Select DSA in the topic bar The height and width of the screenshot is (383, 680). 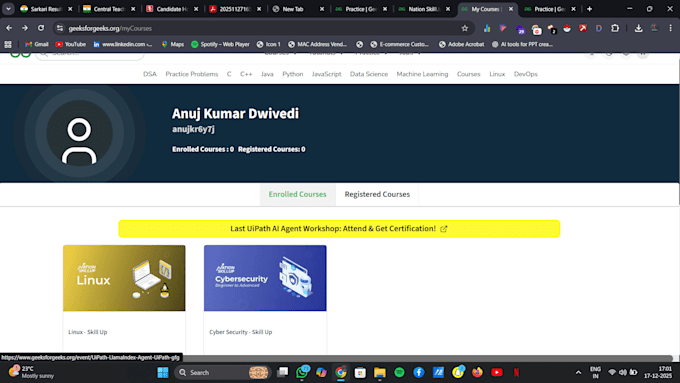[150, 74]
